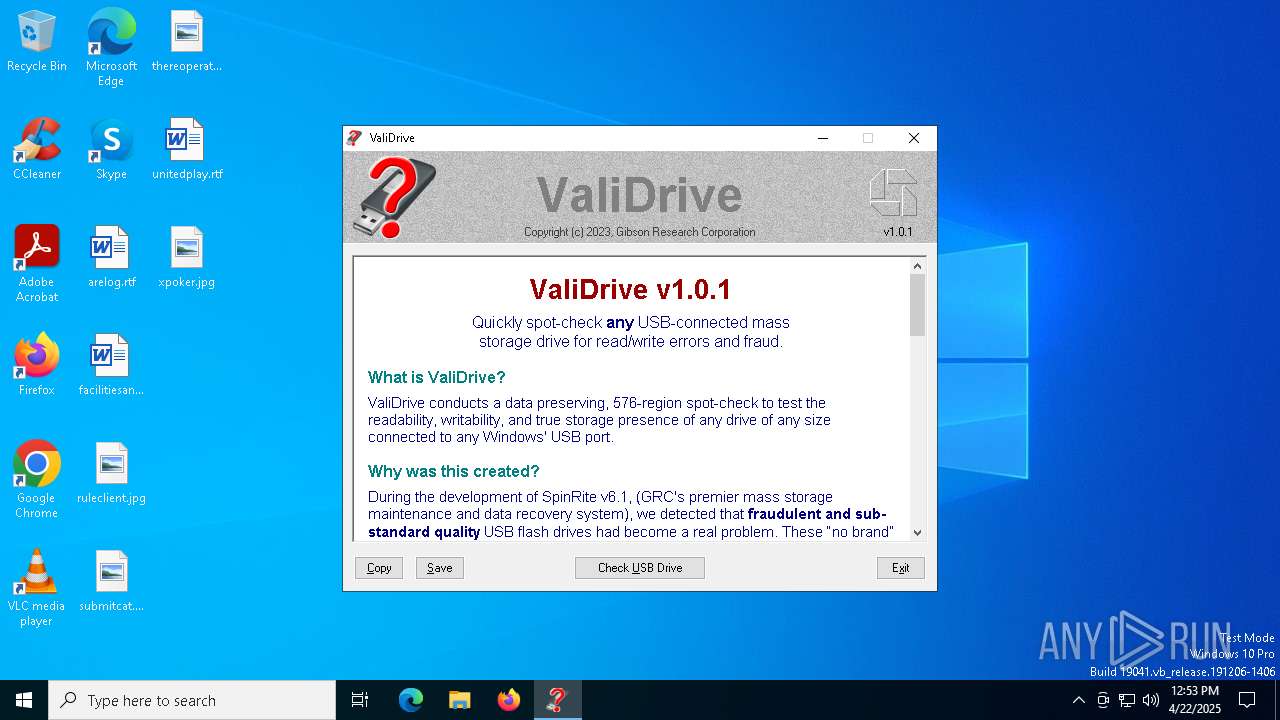Open the volume control in system tray
This screenshot has height=720, width=1280.
1151,700
